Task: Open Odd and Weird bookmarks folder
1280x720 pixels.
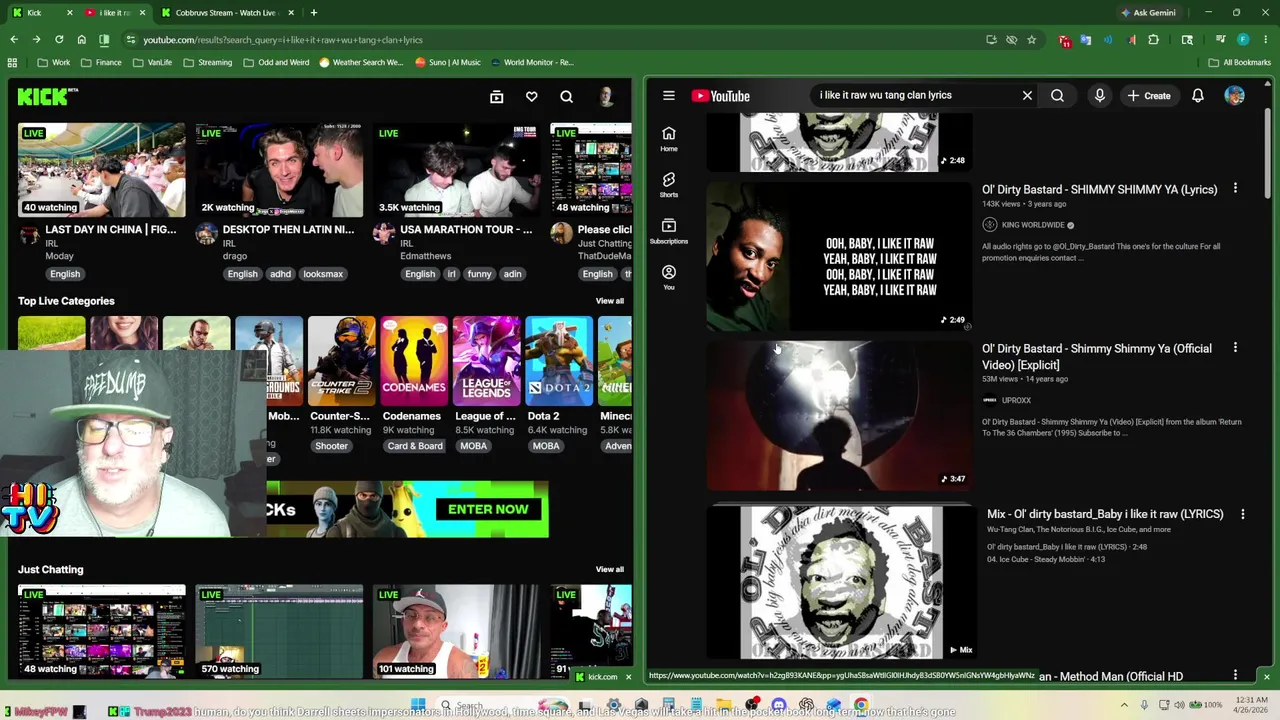Action: 276,62
